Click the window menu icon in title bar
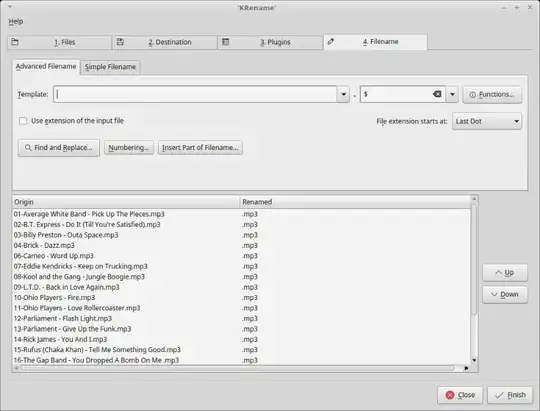 tap(10, 7)
